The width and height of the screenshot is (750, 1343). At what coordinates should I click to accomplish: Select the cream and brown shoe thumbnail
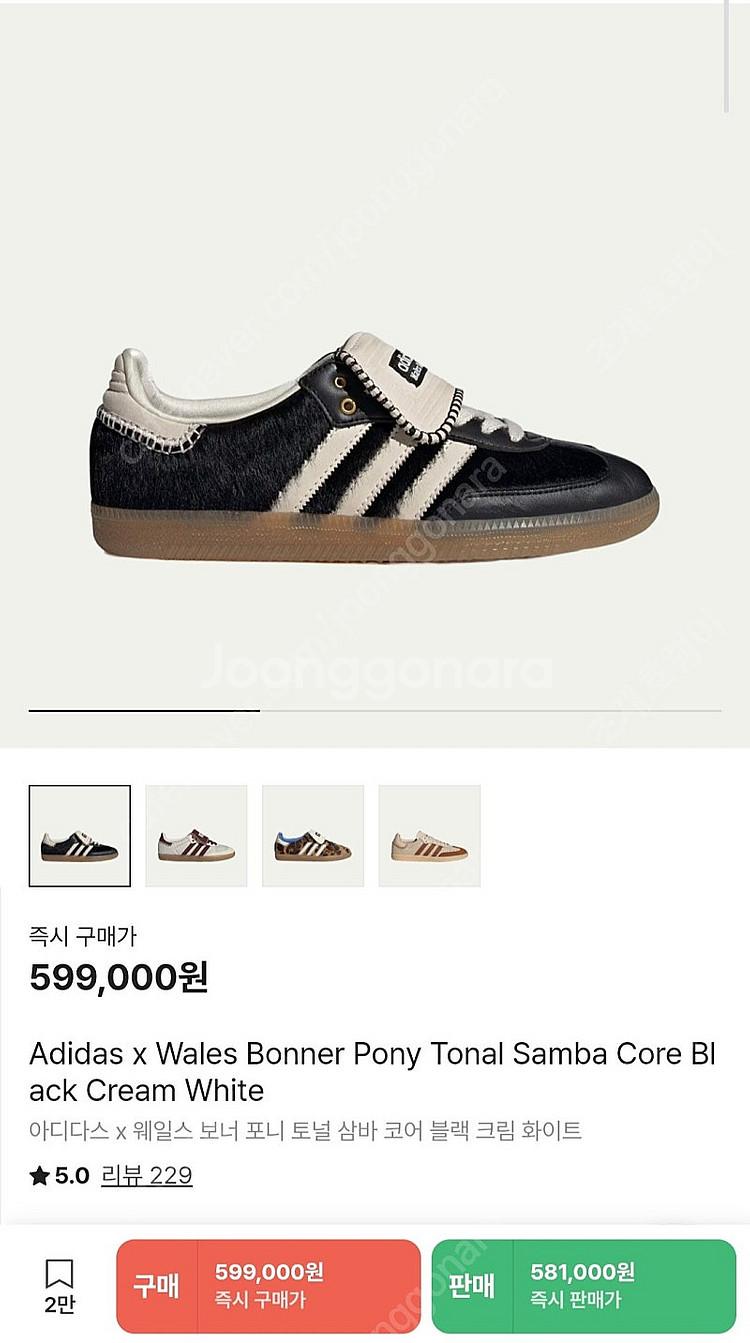(x=196, y=836)
